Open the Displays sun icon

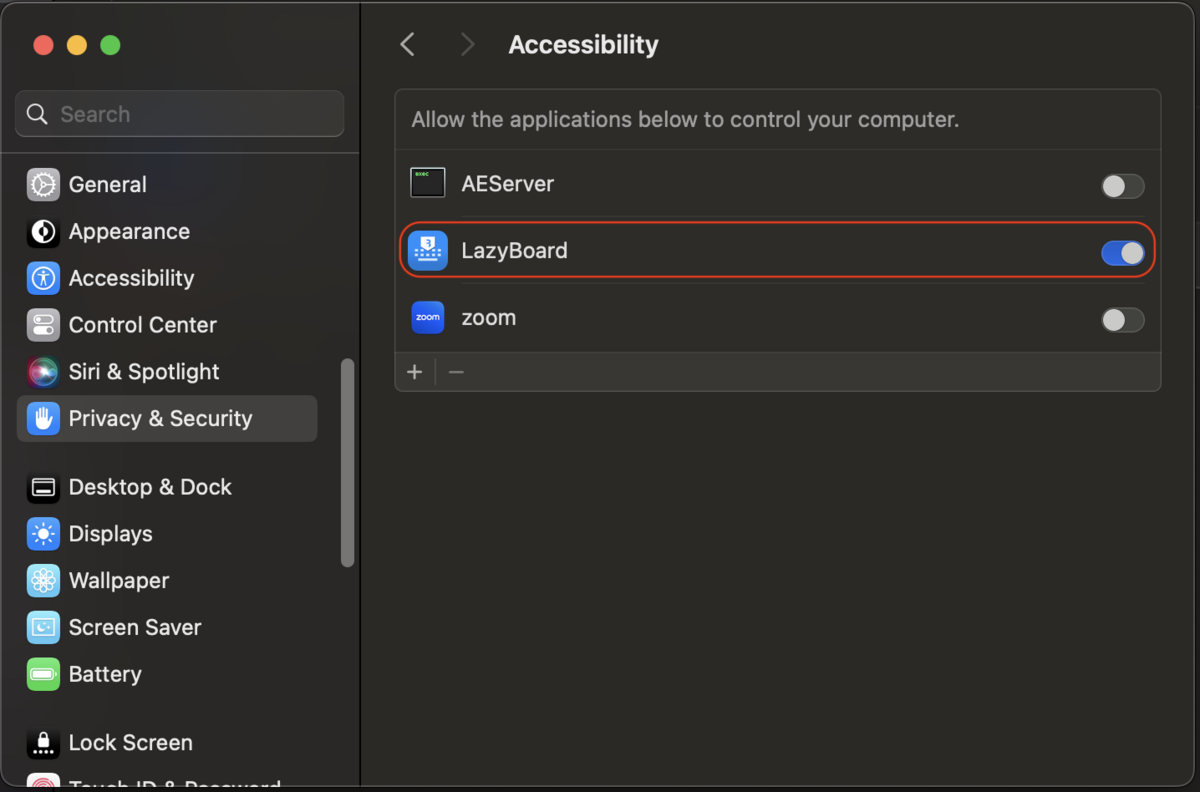click(x=43, y=534)
